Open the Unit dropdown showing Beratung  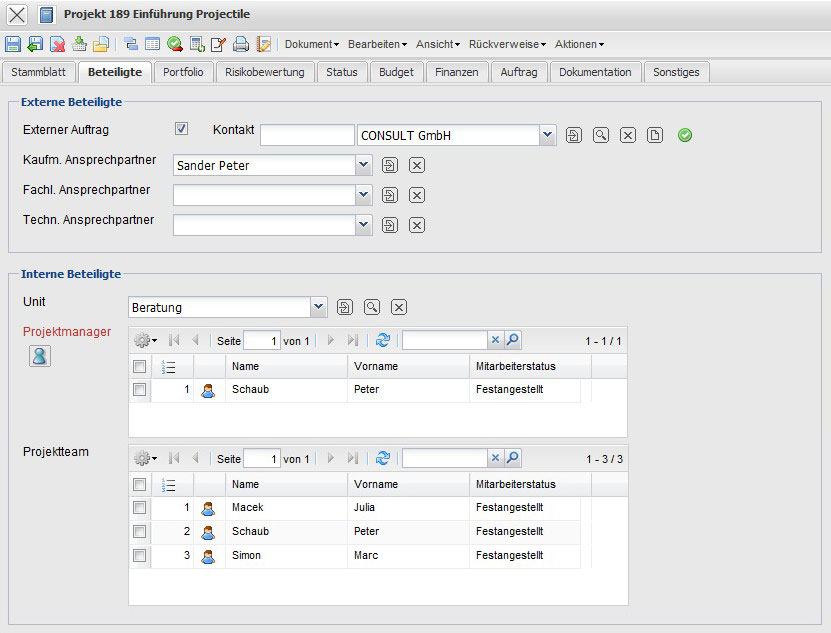(318, 307)
